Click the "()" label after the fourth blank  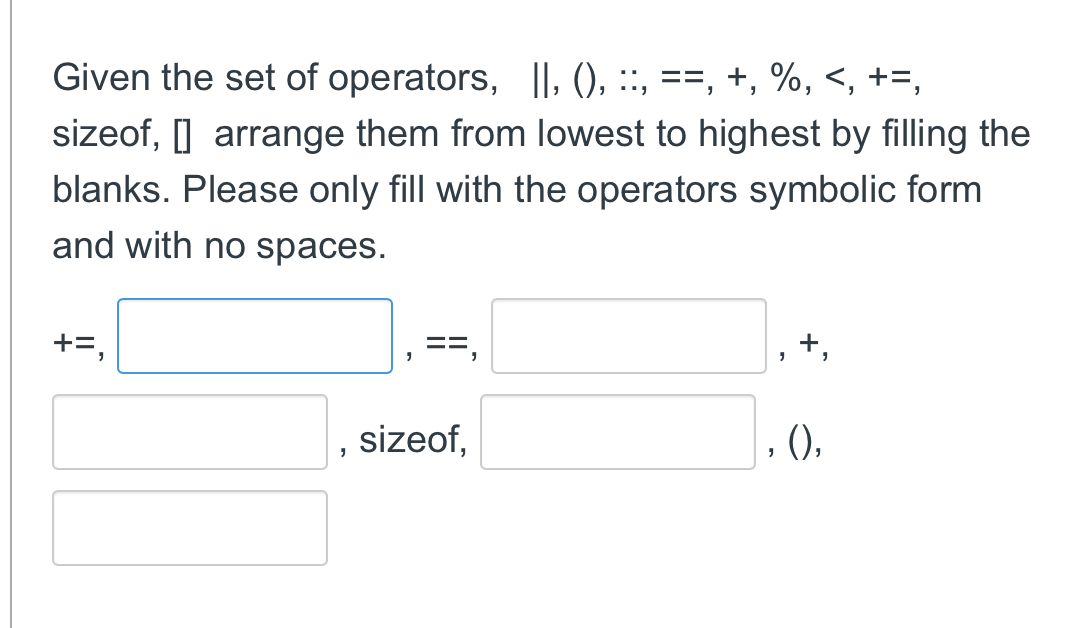click(800, 441)
